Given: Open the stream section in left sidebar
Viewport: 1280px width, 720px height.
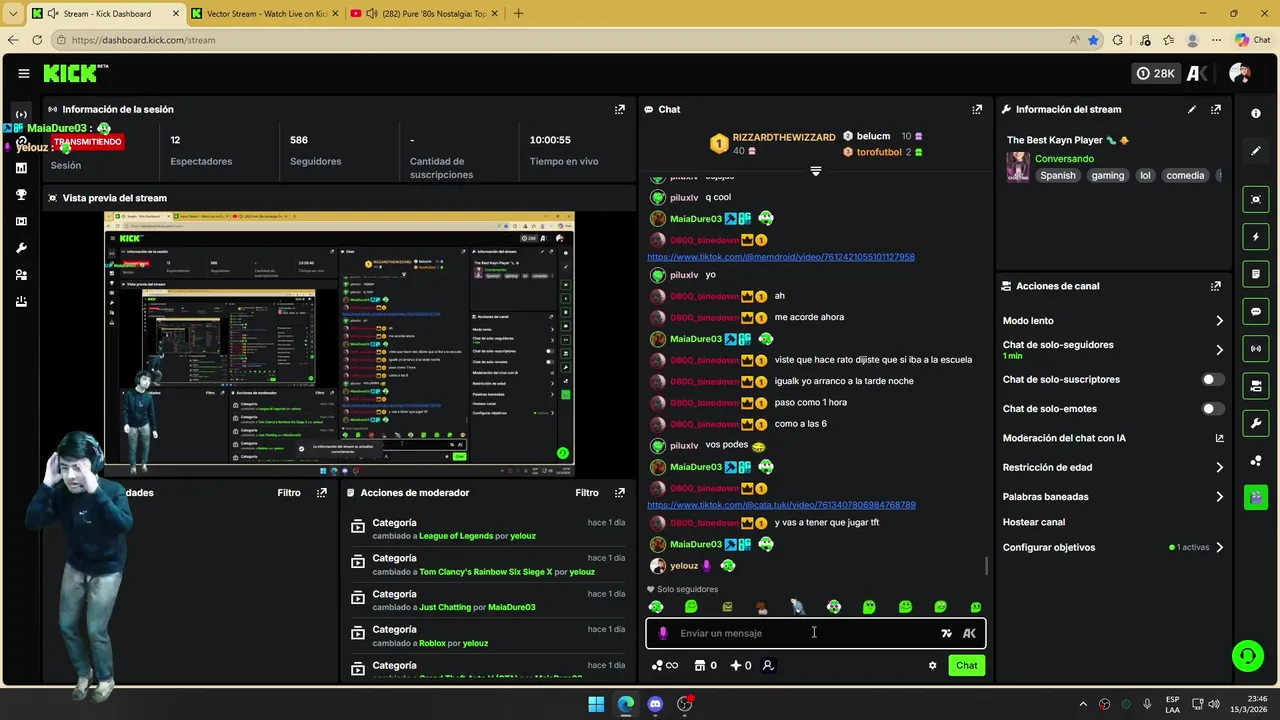Looking at the screenshot, I should [21, 115].
